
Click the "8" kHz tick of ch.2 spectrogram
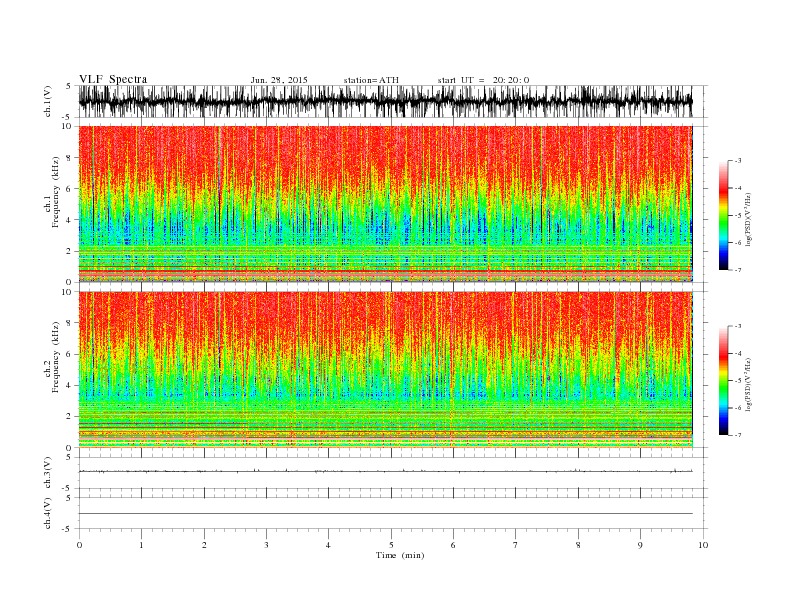tap(70, 323)
